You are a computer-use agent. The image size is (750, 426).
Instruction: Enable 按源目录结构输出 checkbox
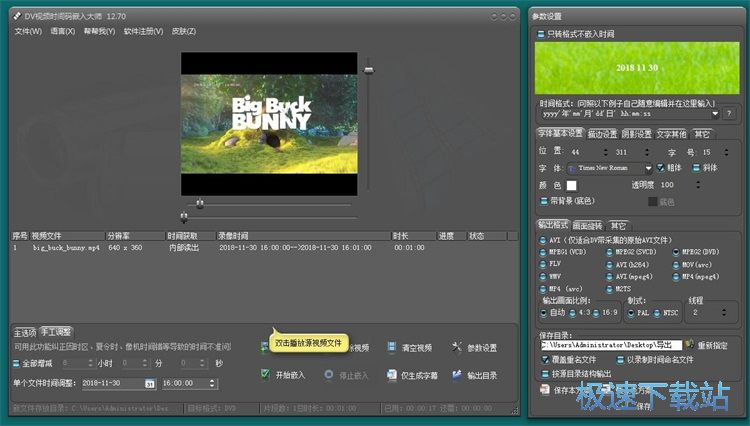point(545,373)
